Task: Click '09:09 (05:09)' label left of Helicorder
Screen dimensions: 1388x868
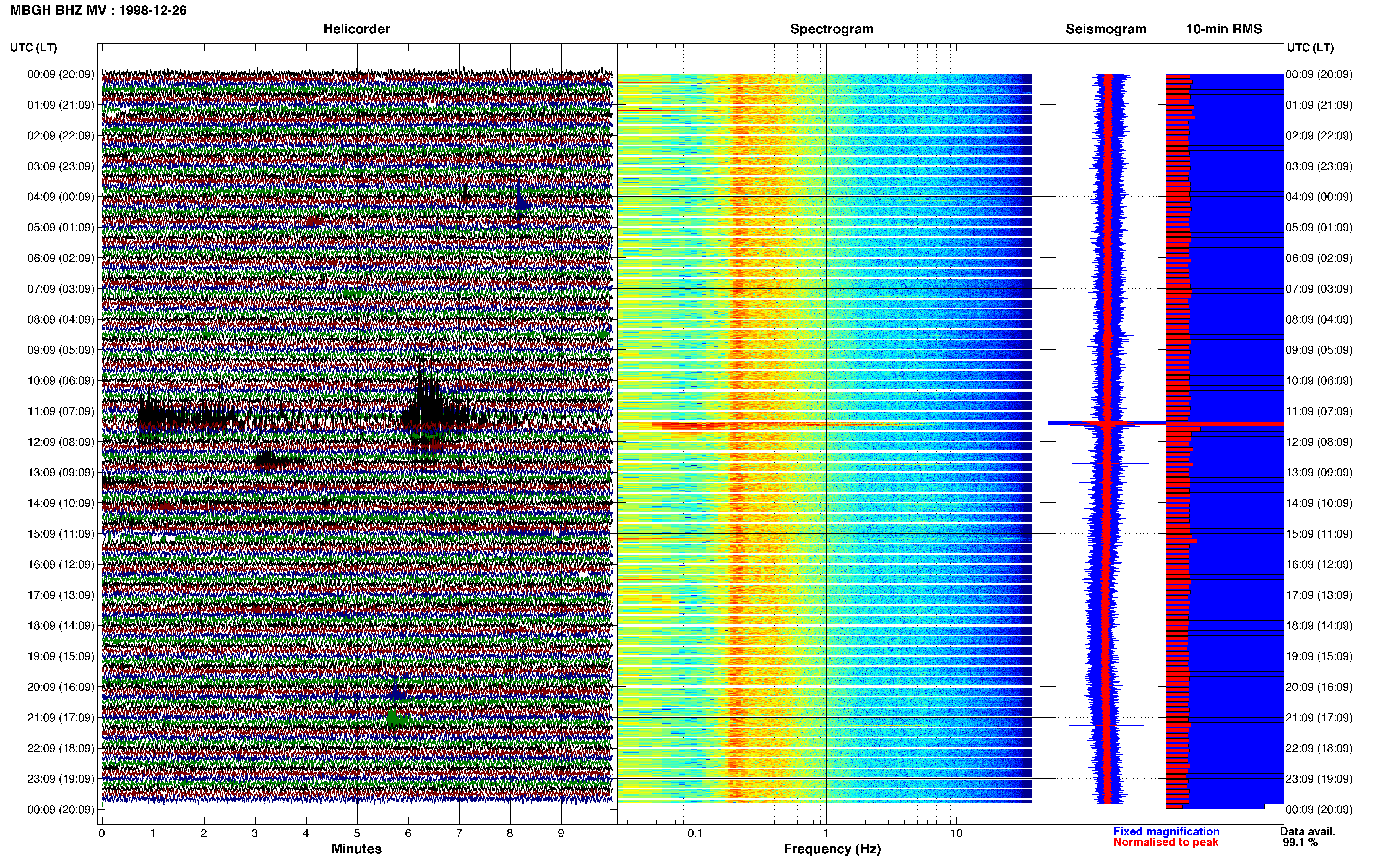Action: click(61, 350)
